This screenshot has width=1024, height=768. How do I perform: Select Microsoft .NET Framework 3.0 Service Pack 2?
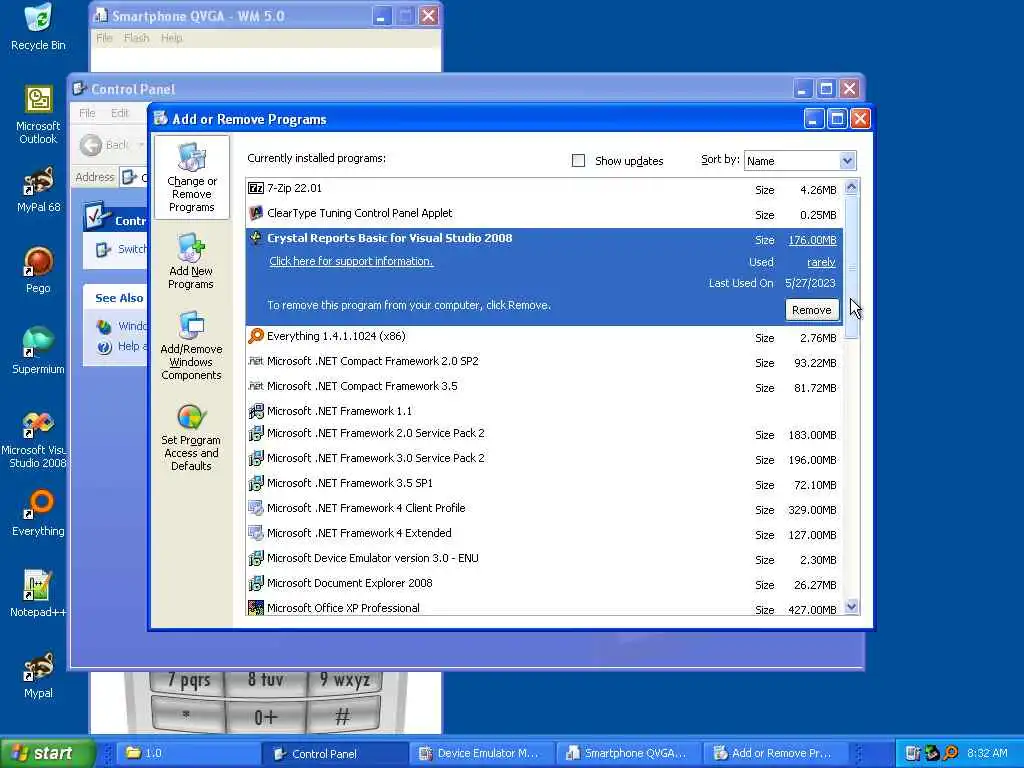(545, 458)
